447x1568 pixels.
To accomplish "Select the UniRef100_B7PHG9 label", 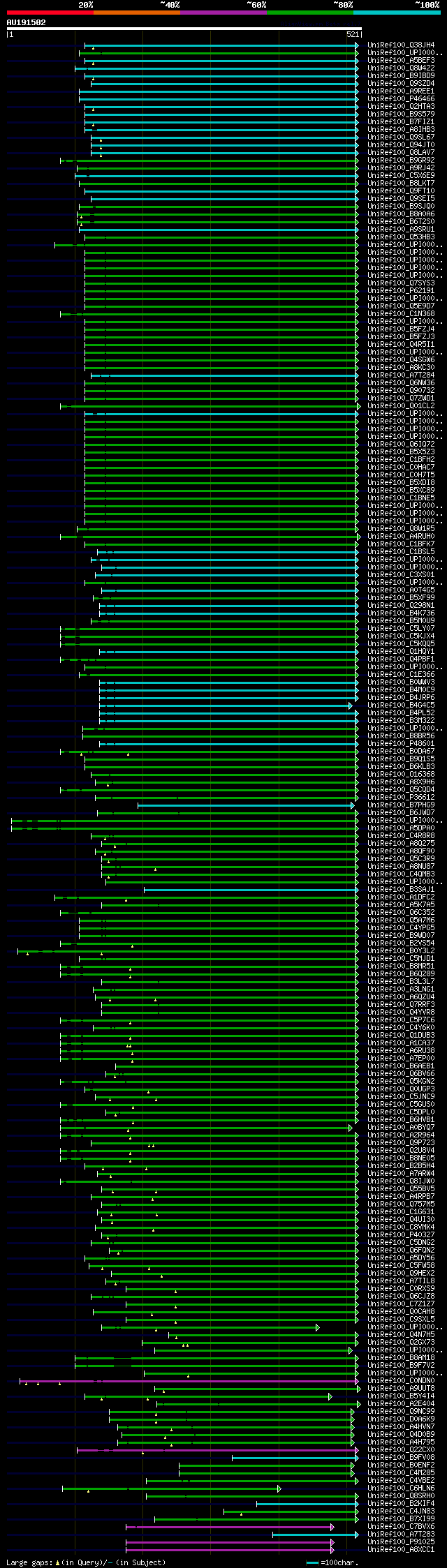I will click(x=401, y=805).
